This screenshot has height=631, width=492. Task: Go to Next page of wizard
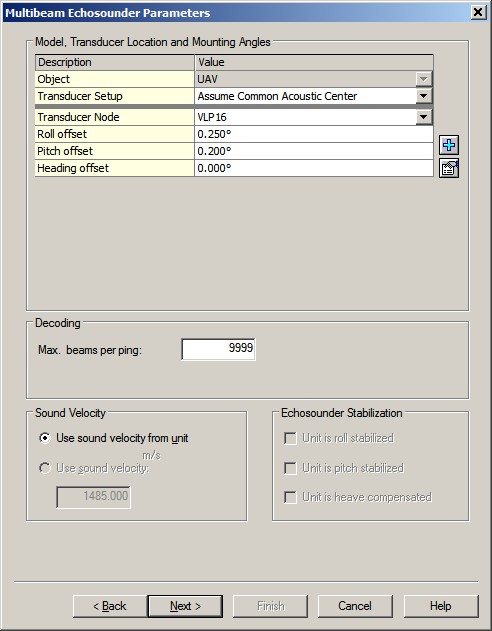click(x=185, y=606)
